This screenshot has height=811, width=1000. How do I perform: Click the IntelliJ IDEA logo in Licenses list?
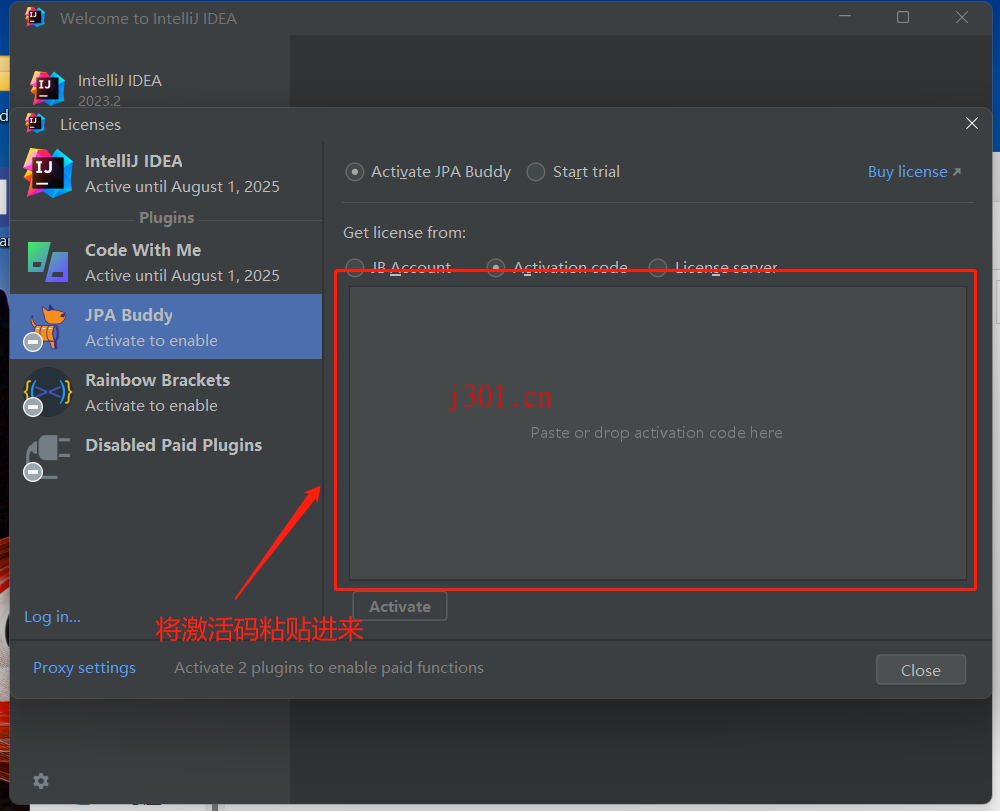click(x=48, y=173)
